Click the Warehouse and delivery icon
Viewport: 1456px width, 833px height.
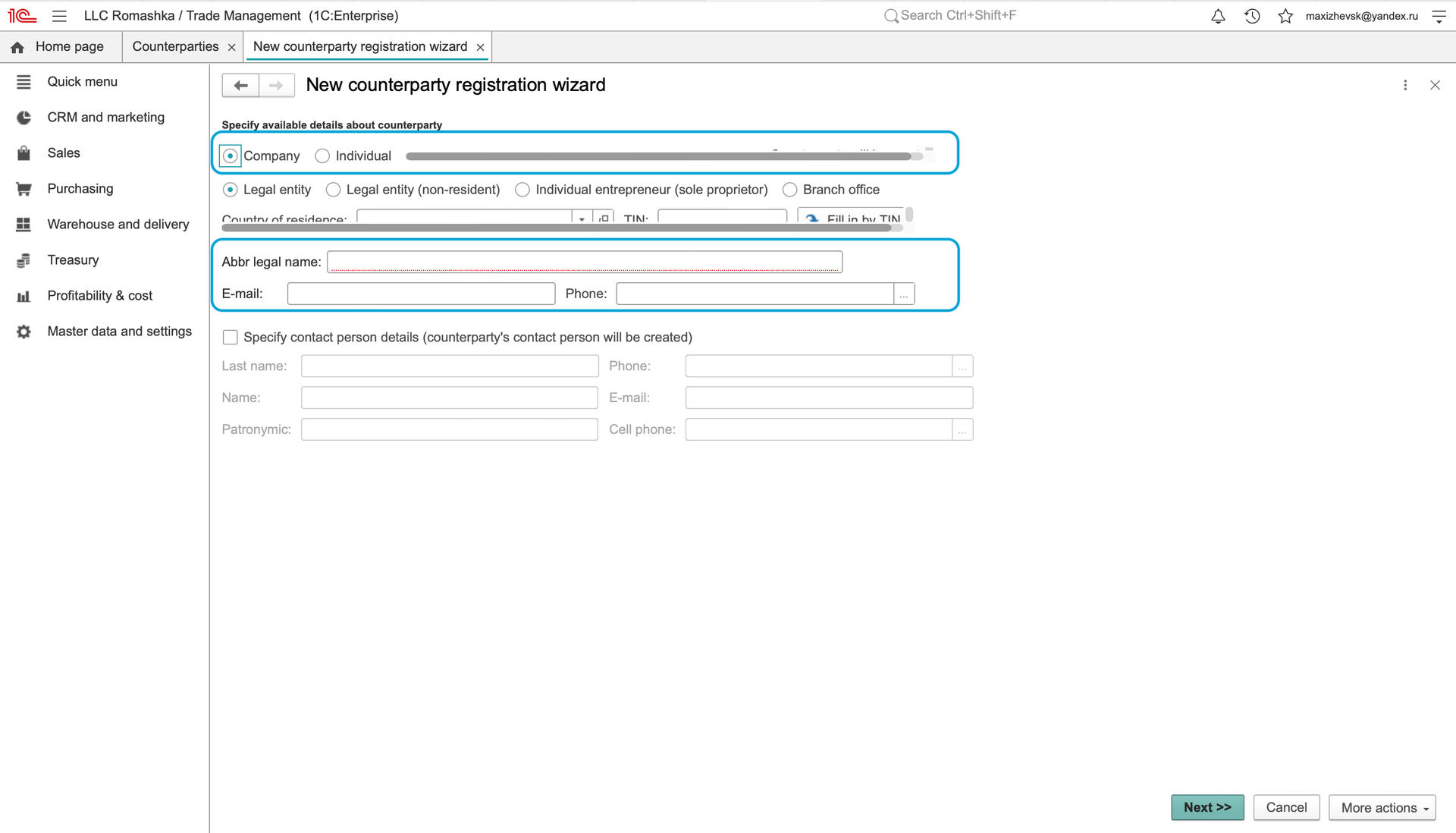24,225
